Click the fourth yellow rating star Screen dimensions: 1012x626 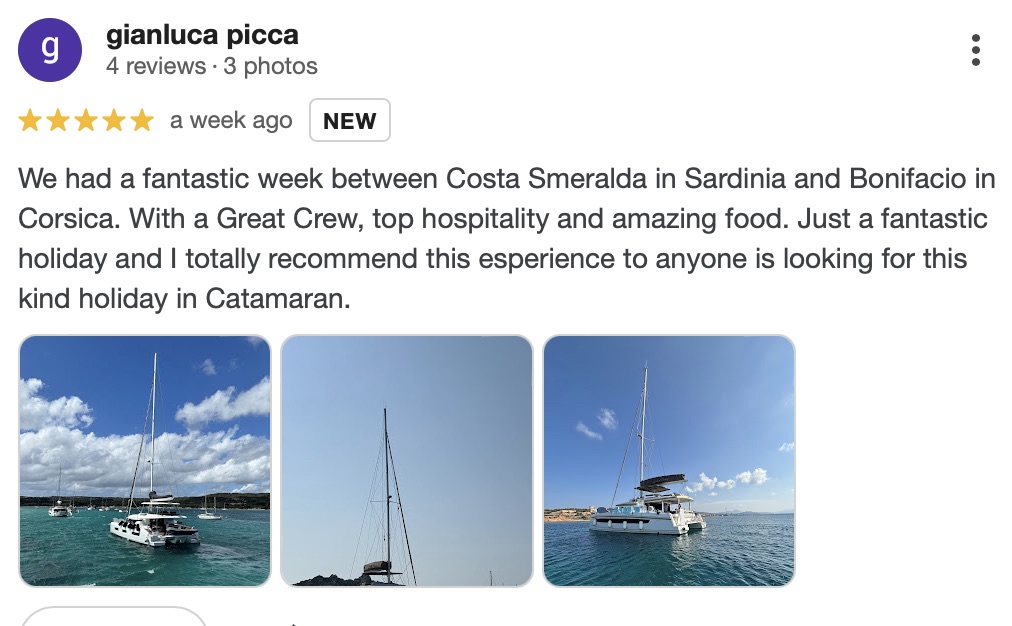click(114, 121)
